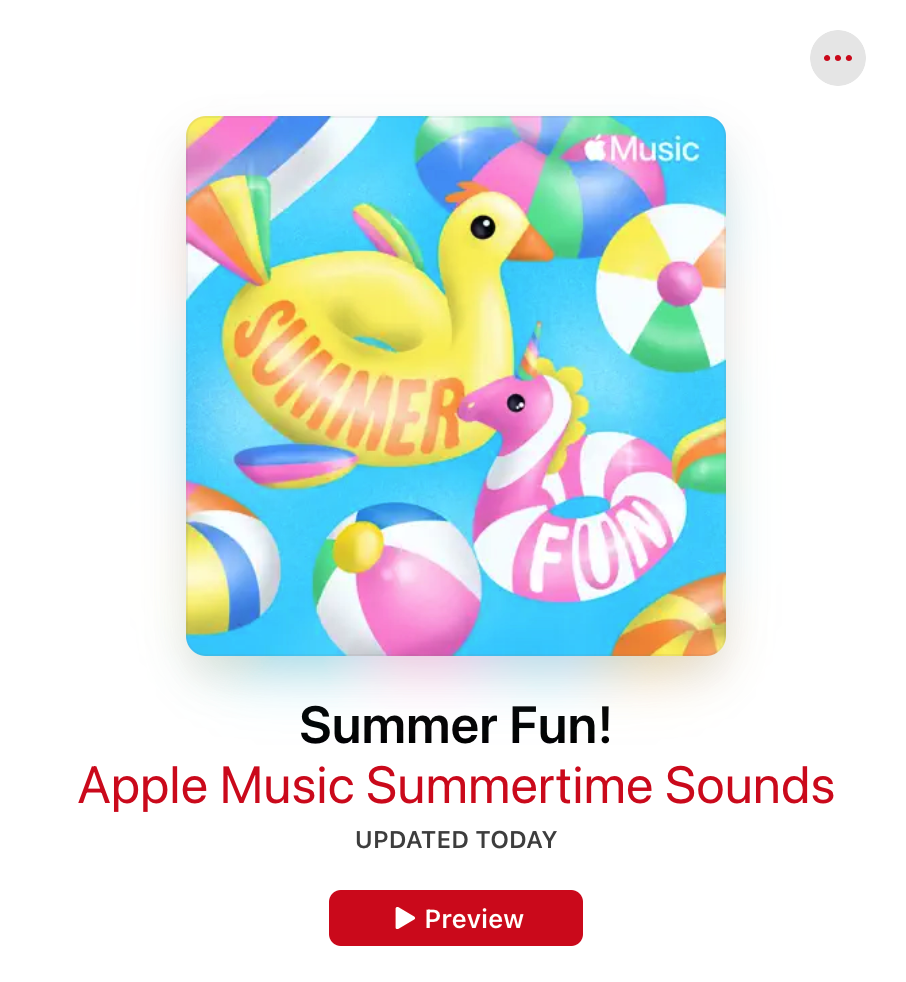This screenshot has width=906, height=982.
Task: Click the word Preview on red button
Action: point(474,919)
